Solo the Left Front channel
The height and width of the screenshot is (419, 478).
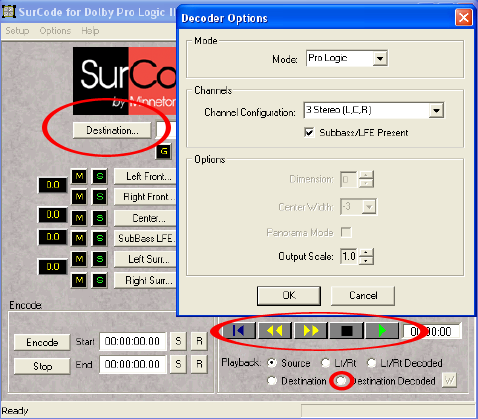(x=100, y=176)
